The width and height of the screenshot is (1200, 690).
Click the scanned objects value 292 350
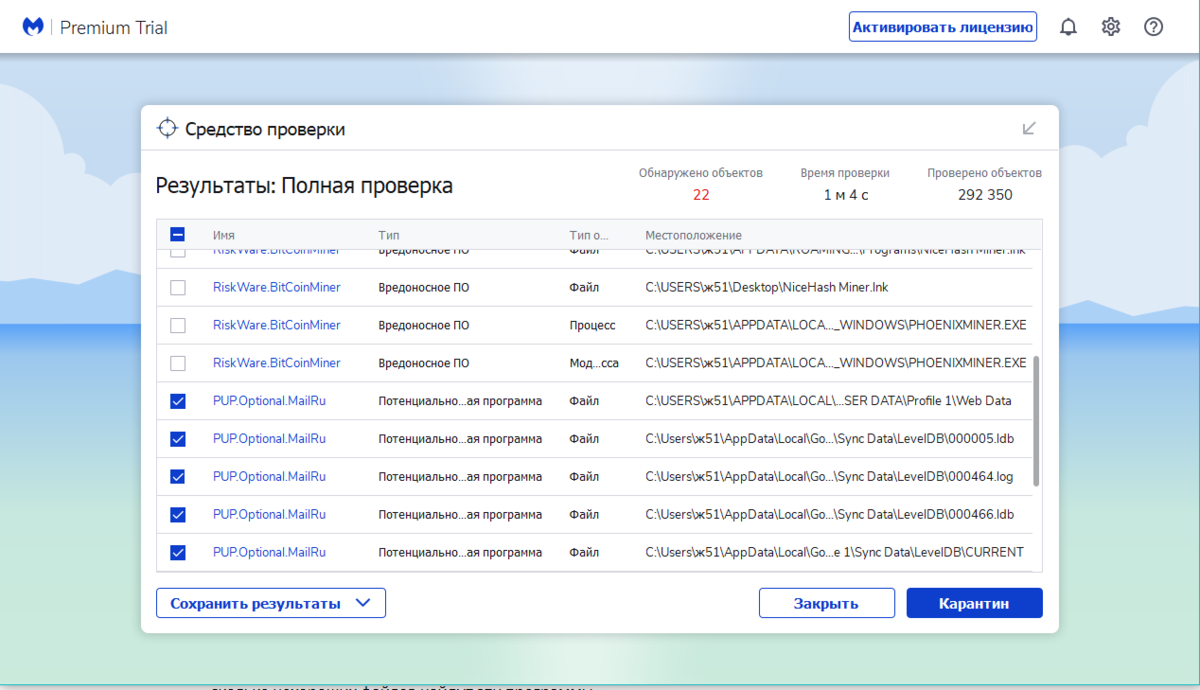tap(985, 195)
